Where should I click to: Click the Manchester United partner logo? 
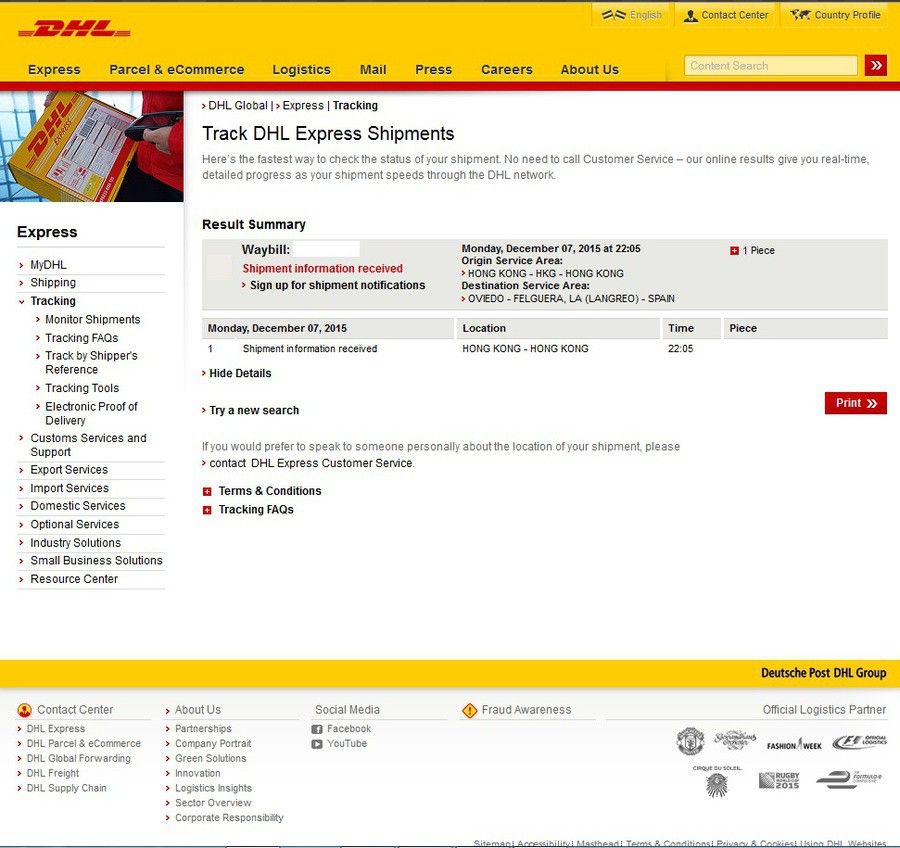(x=690, y=741)
